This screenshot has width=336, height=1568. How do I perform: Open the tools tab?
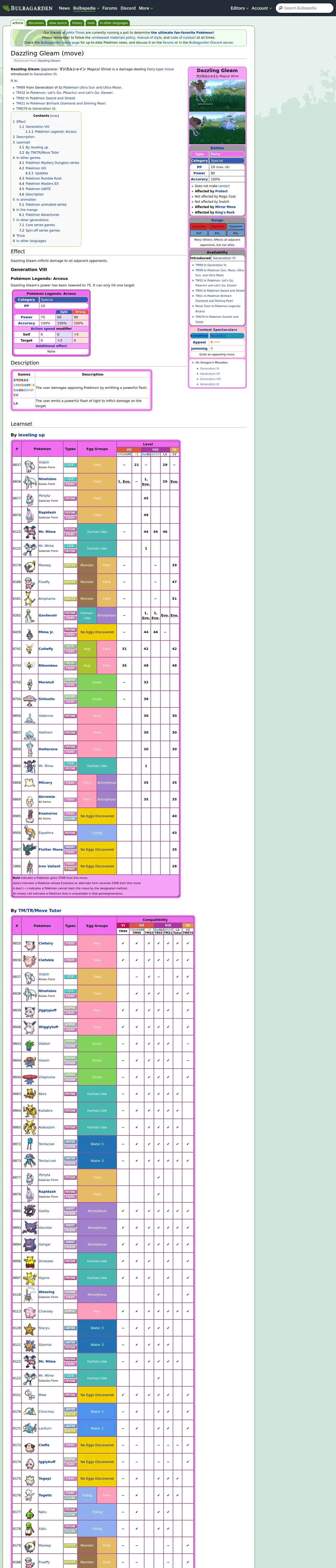91,23
